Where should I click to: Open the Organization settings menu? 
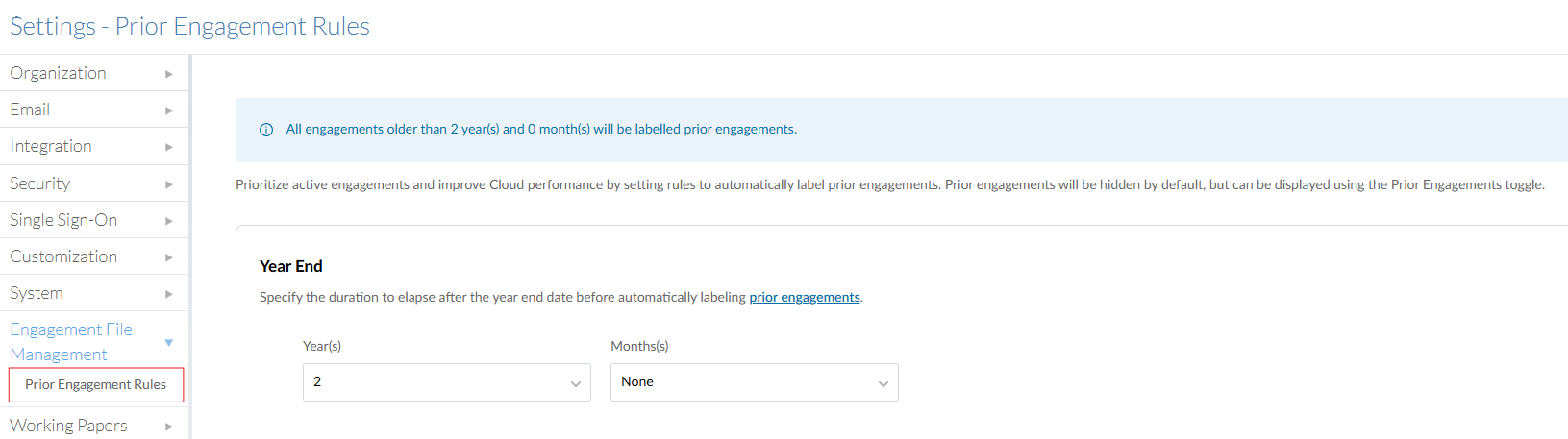coord(58,73)
